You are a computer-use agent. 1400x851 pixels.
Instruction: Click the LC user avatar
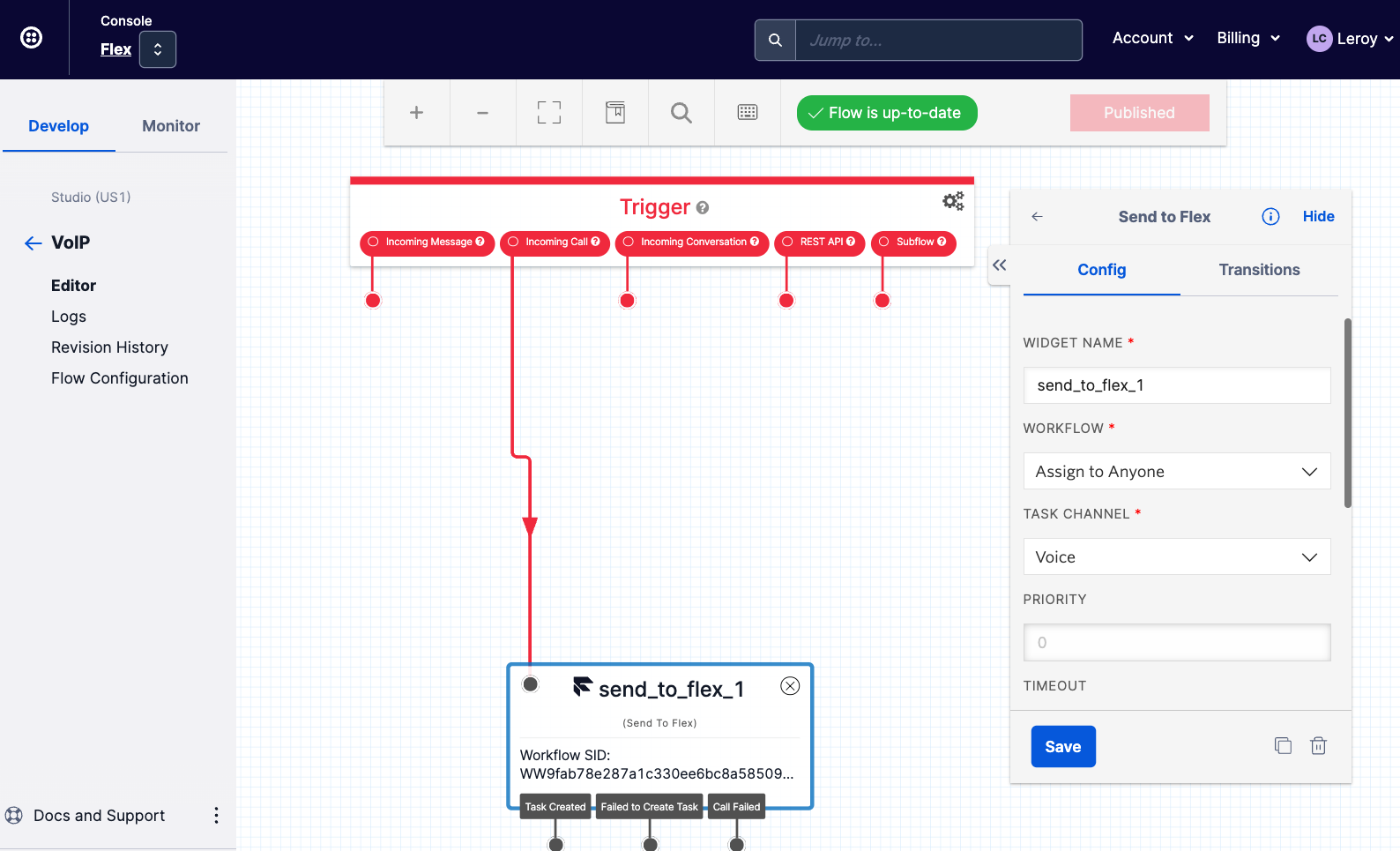[x=1319, y=39]
